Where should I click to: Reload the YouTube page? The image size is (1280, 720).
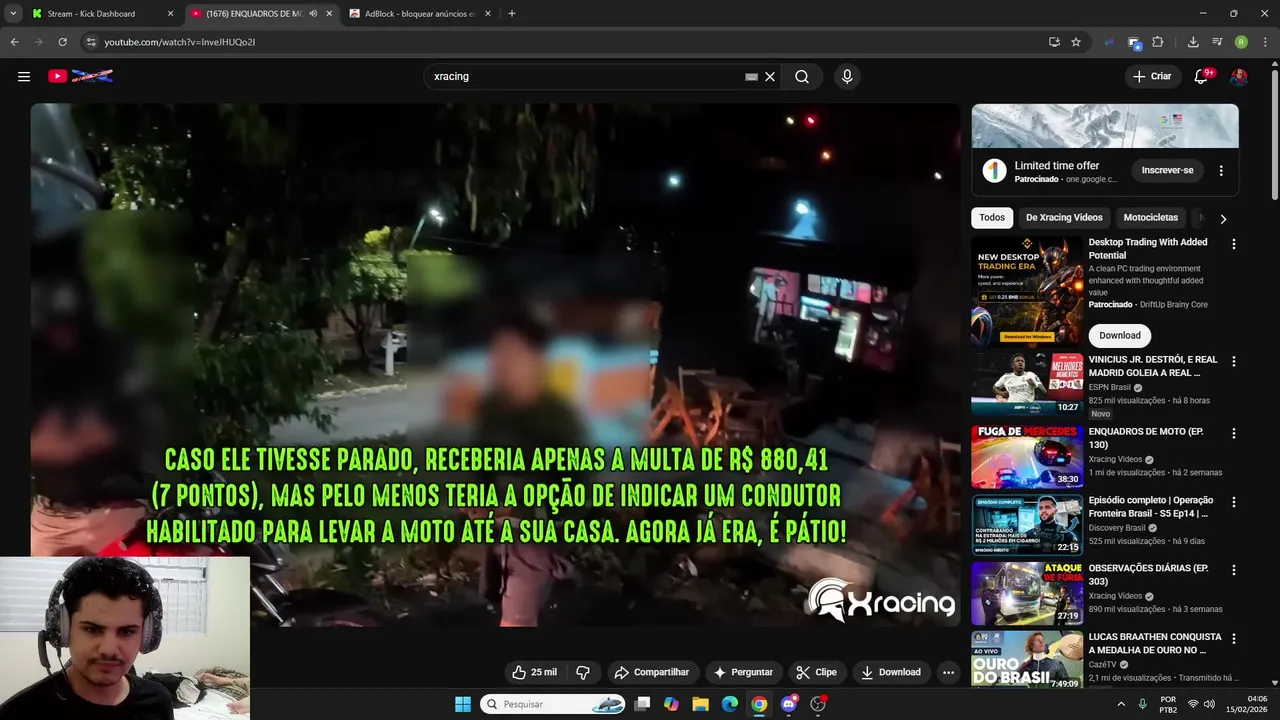(x=62, y=42)
